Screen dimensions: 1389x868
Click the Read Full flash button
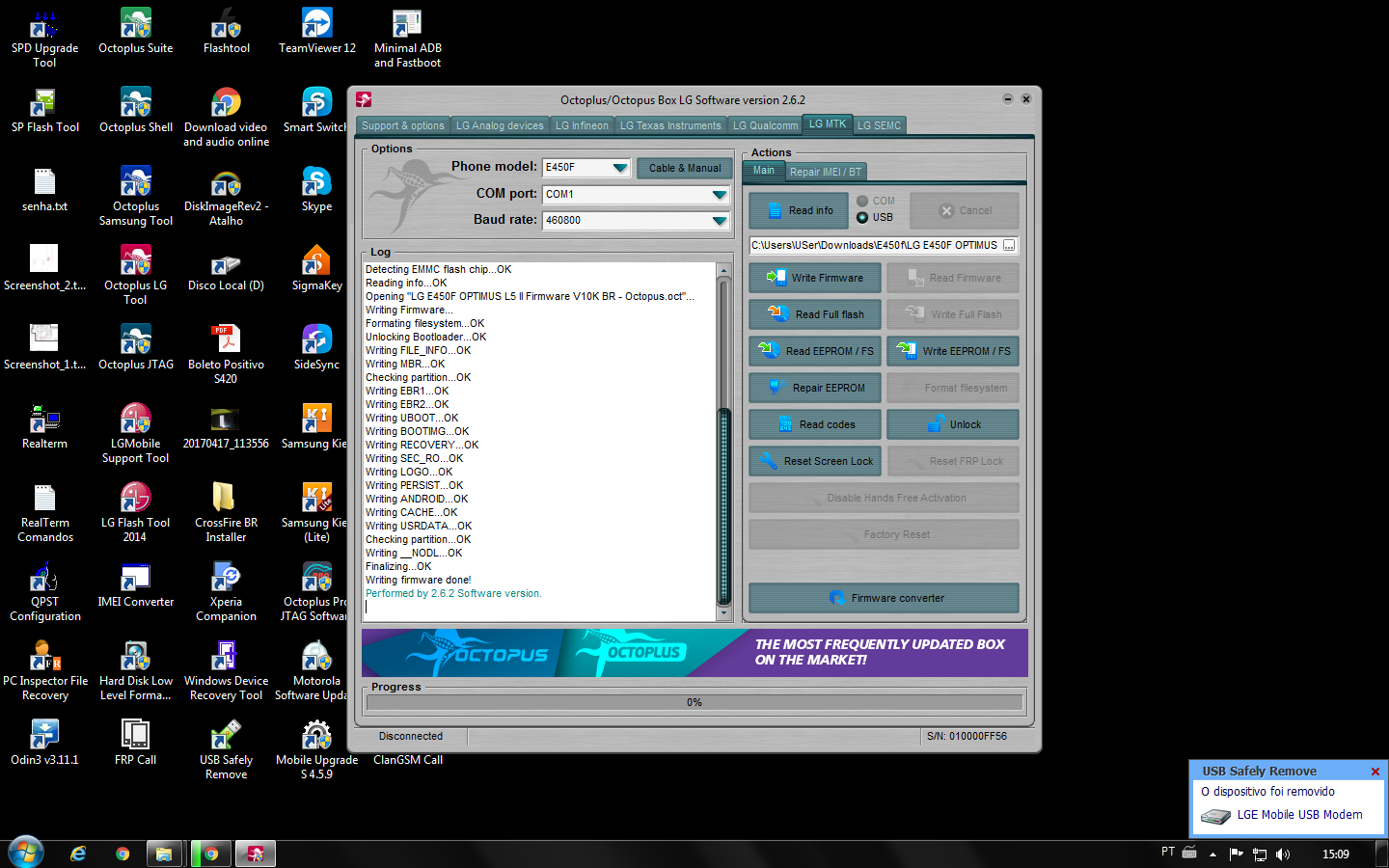[815, 314]
